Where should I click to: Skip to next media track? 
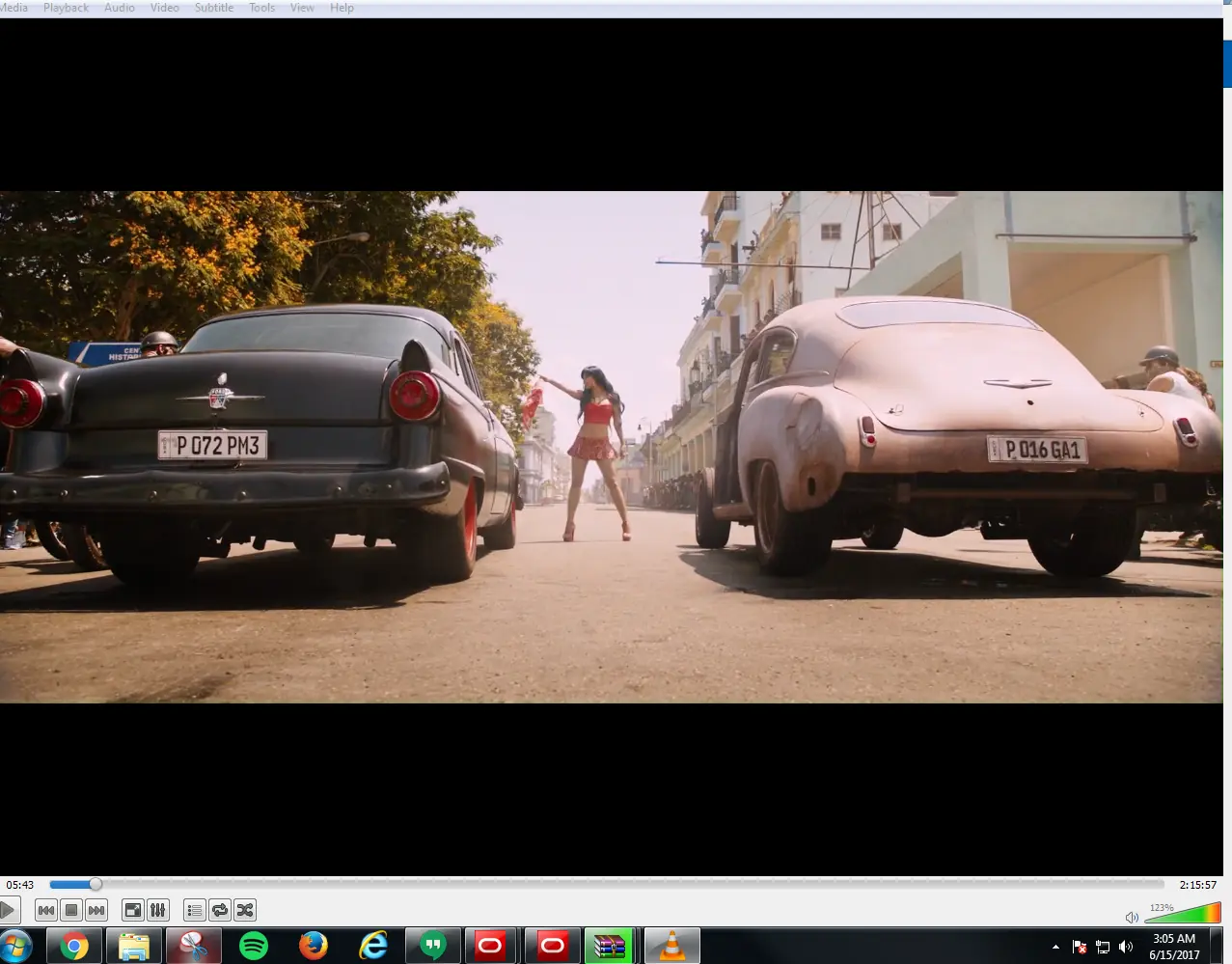click(x=96, y=910)
